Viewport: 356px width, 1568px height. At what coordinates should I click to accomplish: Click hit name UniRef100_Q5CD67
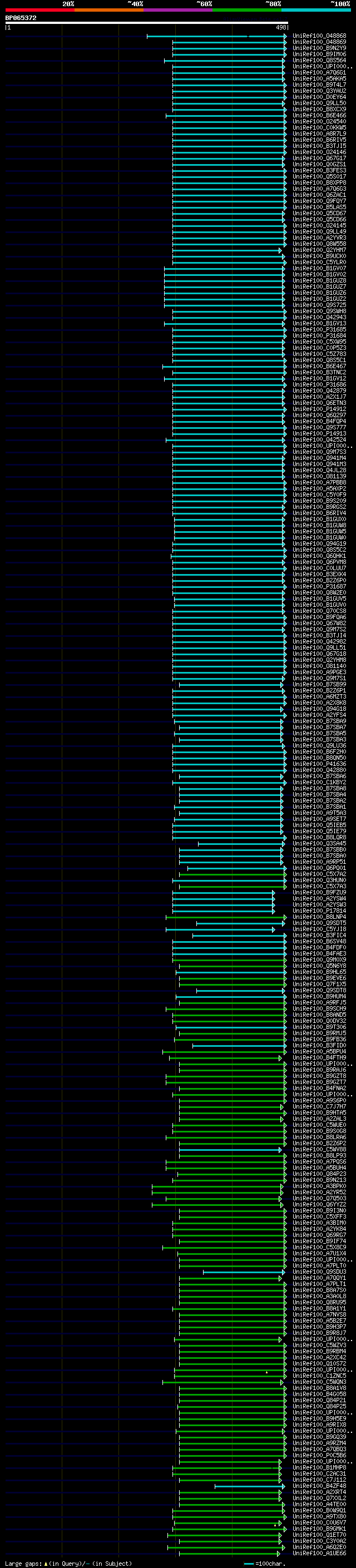point(319,214)
